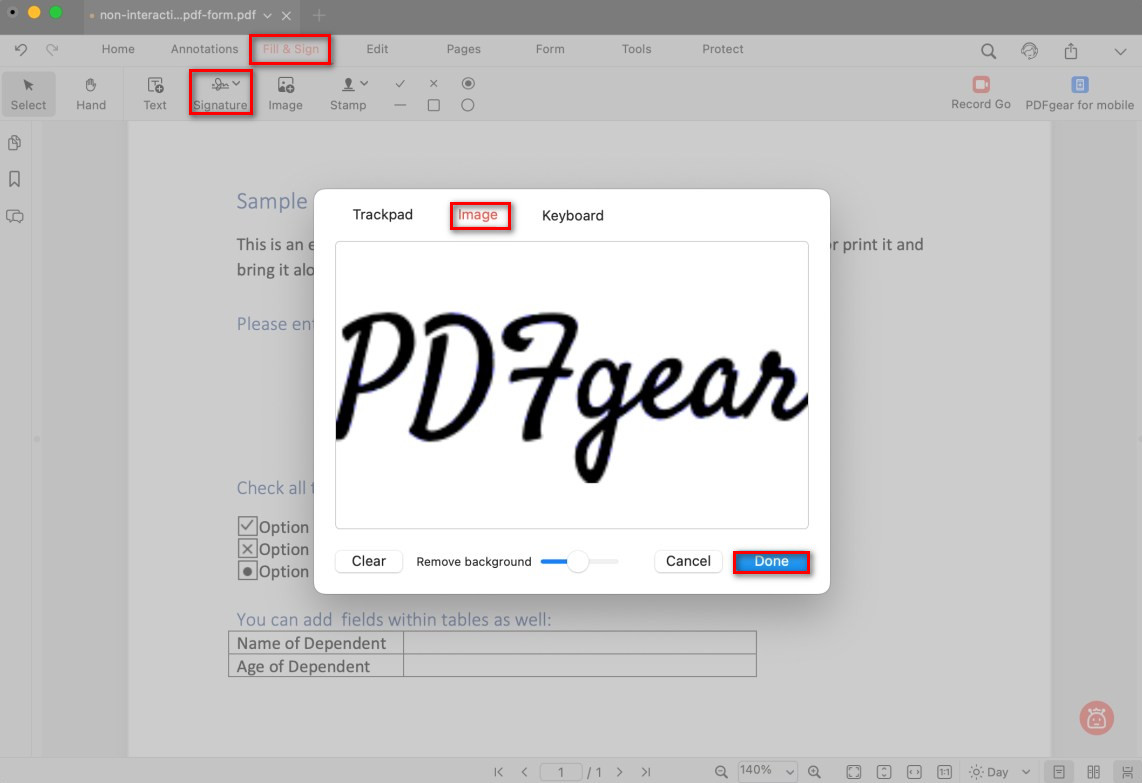Viewport: 1142px width, 783px height.
Task: Go to the first page
Action: click(498, 772)
